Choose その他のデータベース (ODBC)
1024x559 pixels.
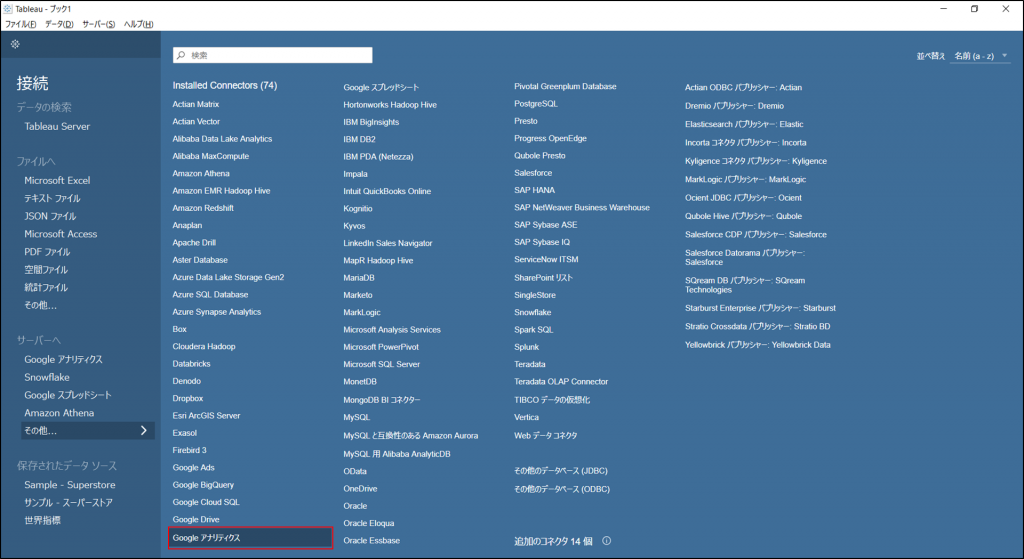[562, 489]
